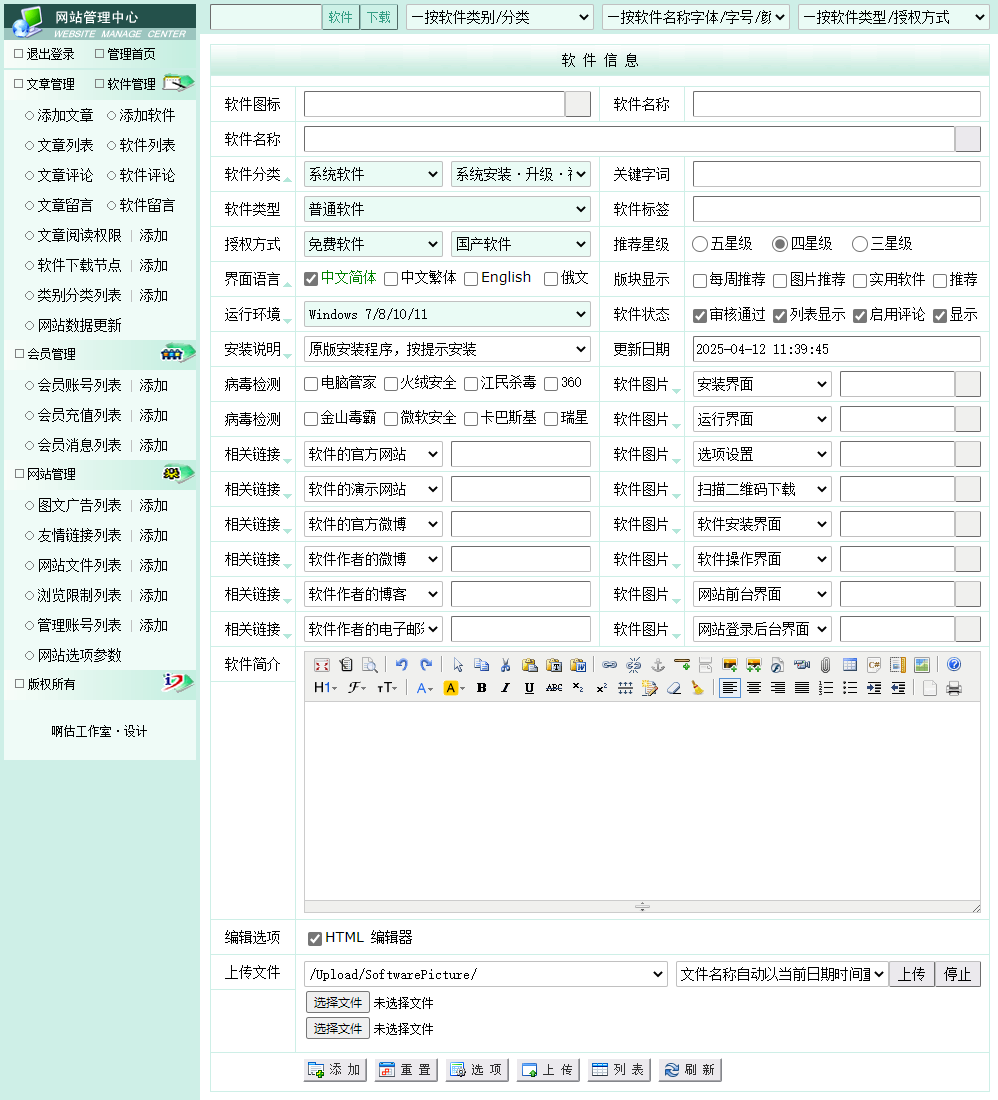Click the 更新日期 date input field
This screenshot has width=998, height=1100.
(x=837, y=349)
